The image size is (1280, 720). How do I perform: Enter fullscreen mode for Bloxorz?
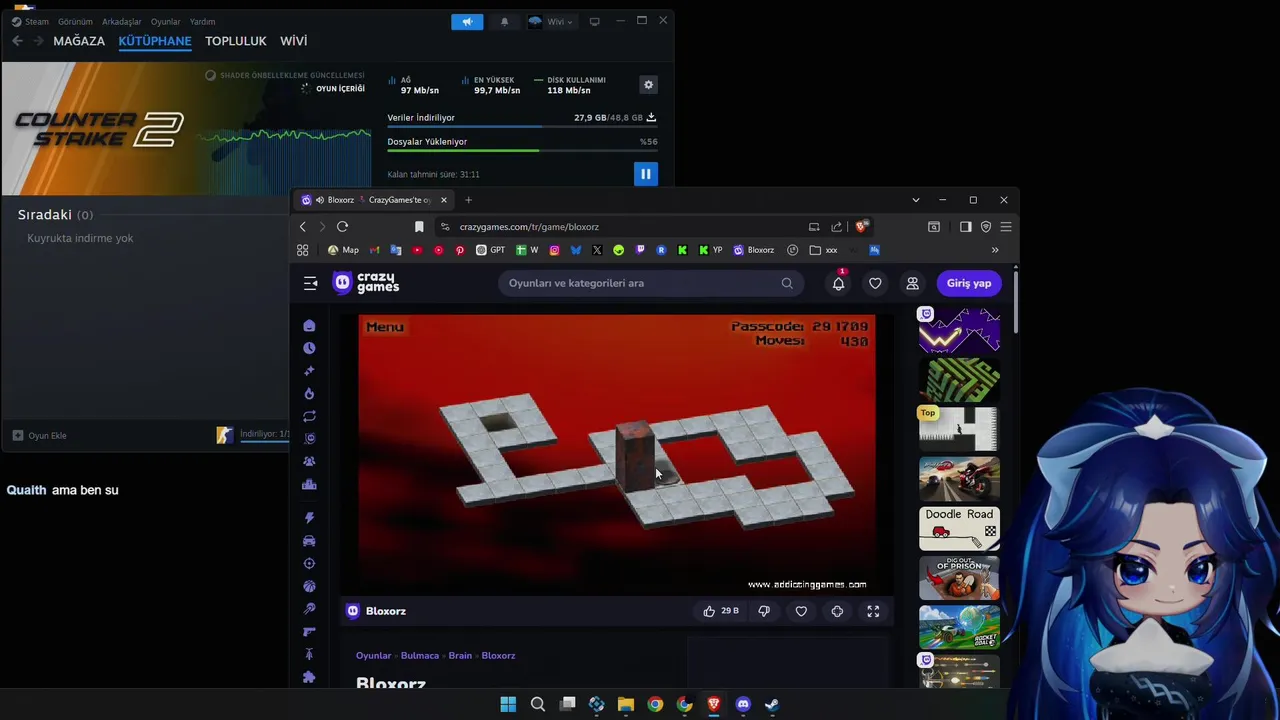[873, 611]
